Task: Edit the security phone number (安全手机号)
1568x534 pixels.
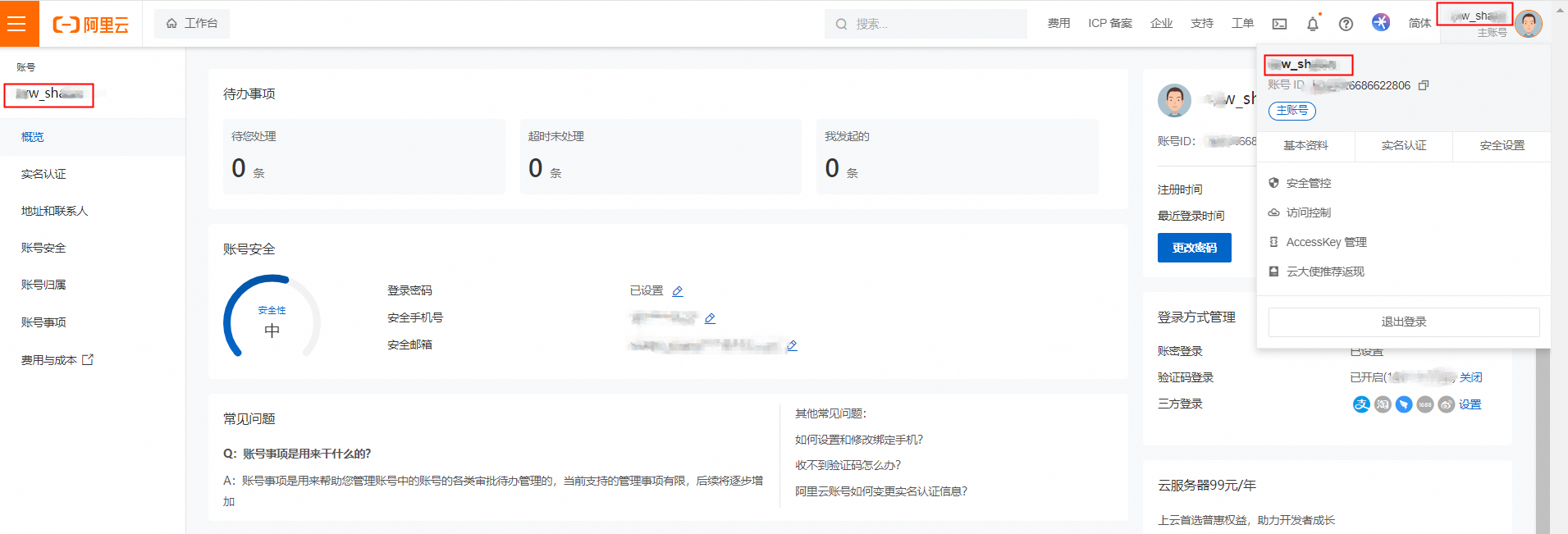Action: [x=710, y=318]
